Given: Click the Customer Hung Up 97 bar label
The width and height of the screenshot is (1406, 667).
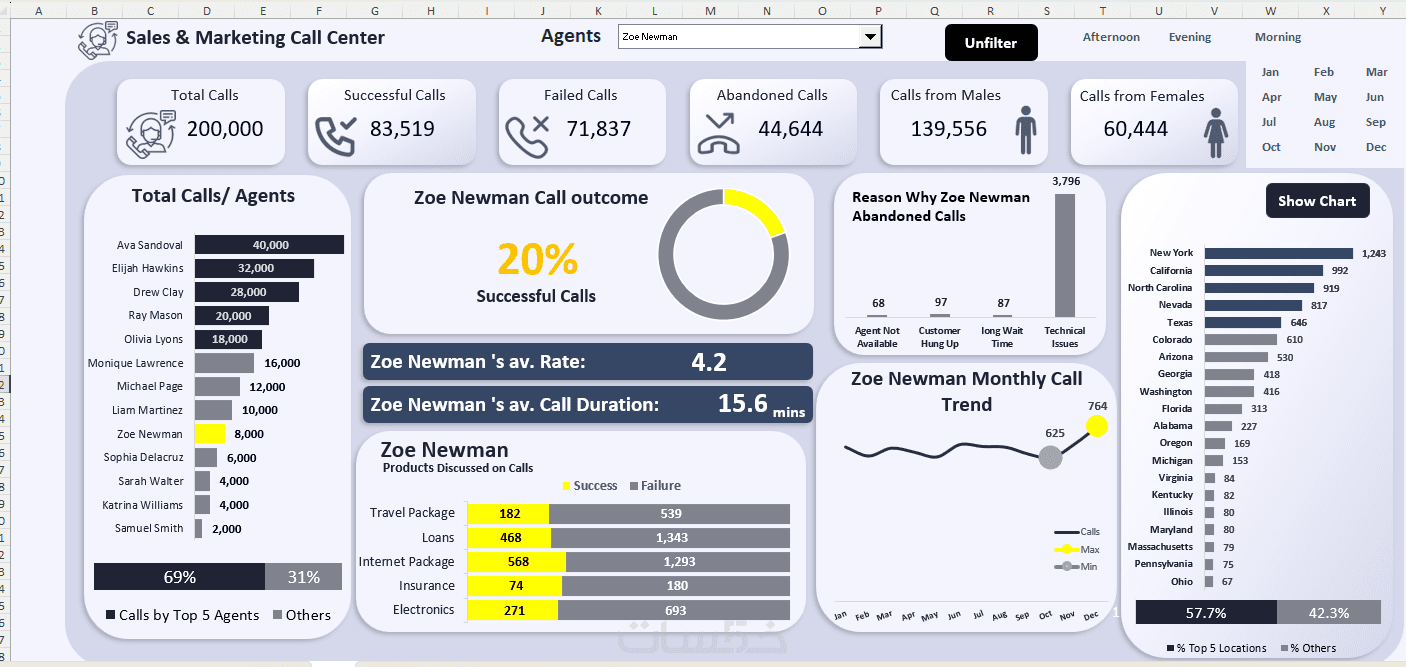Looking at the screenshot, I should (940, 302).
